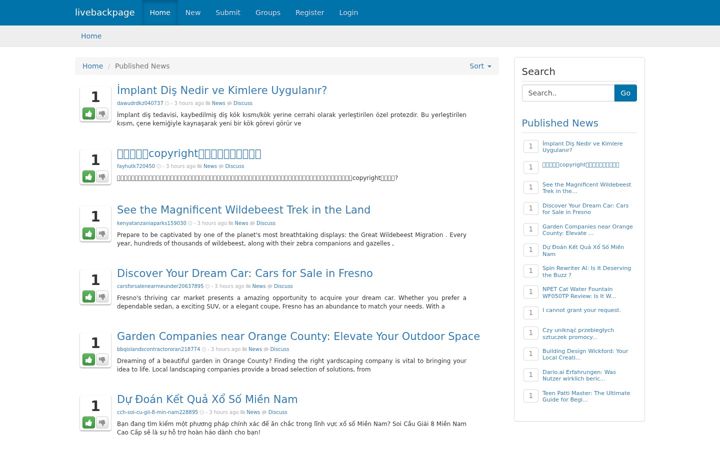Viewport: 720px width, 450px height.
Task: Open the Published News sidebar heading
Action: [560, 123]
